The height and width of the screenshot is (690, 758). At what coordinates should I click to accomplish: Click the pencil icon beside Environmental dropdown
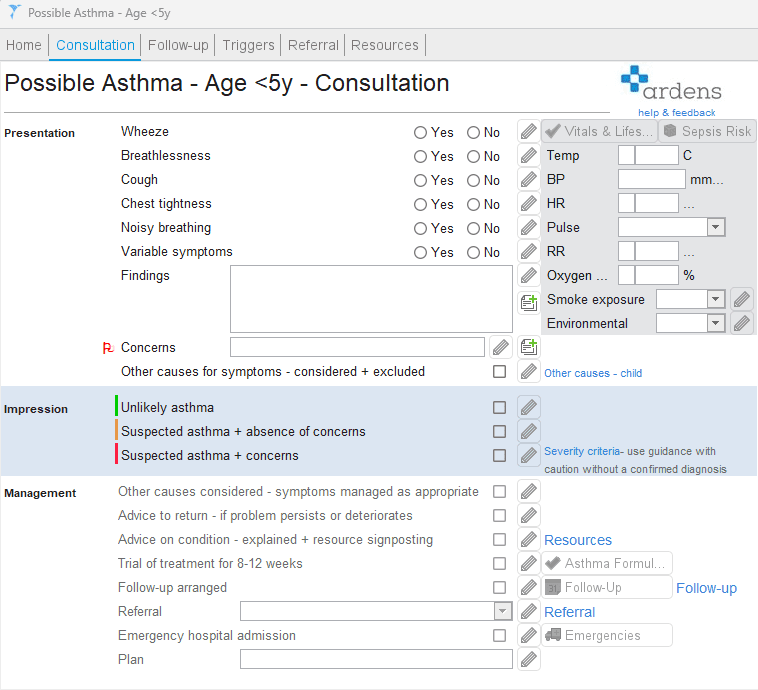click(x=742, y=323)
